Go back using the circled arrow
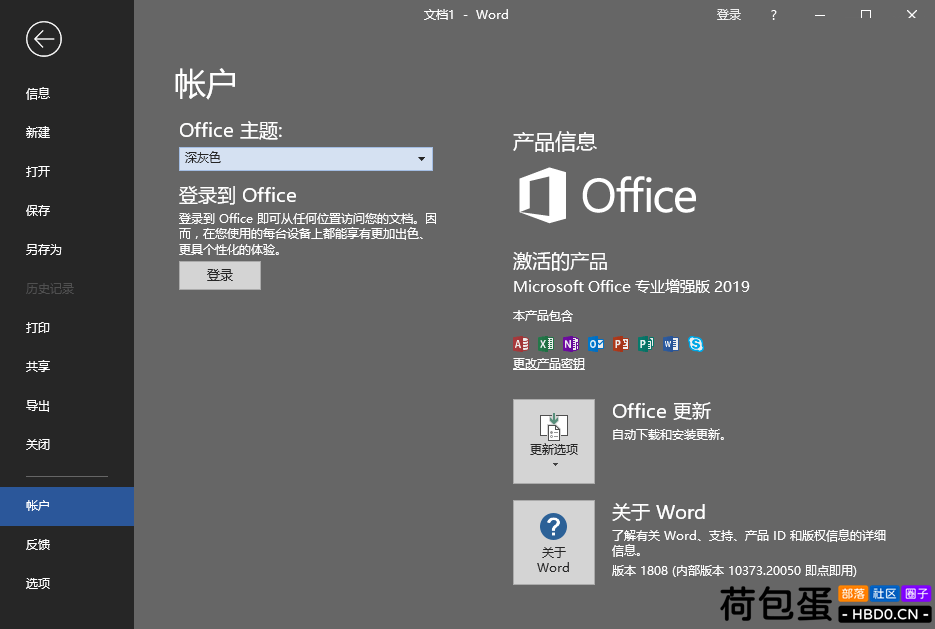The width and height of the screenshot is (935, 629). 44,39
